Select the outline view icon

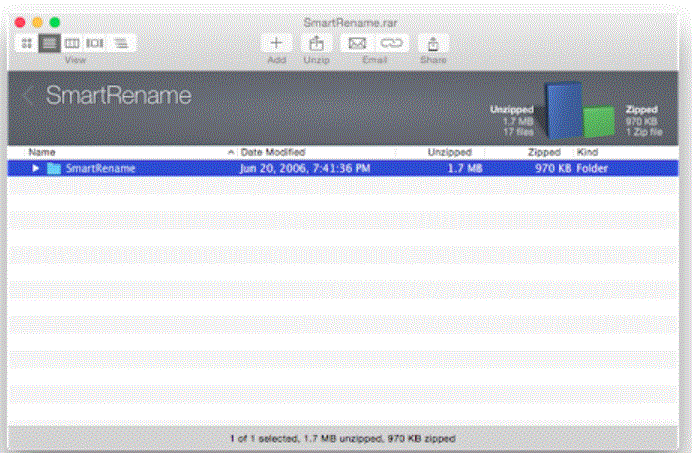[x=120, y=43]
